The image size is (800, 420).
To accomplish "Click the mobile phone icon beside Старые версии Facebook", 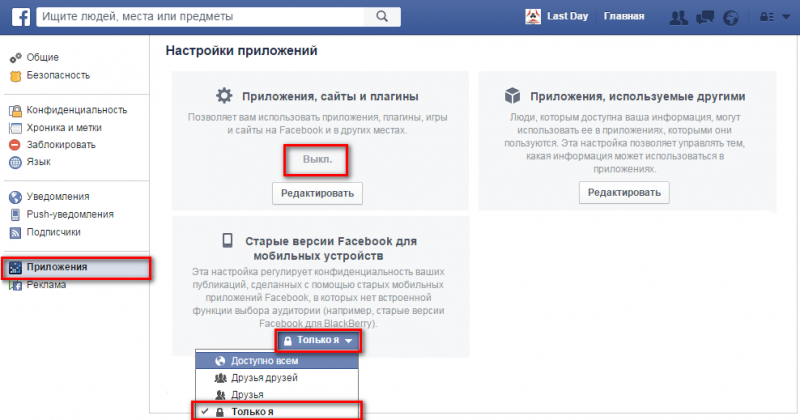I will 228,240.
